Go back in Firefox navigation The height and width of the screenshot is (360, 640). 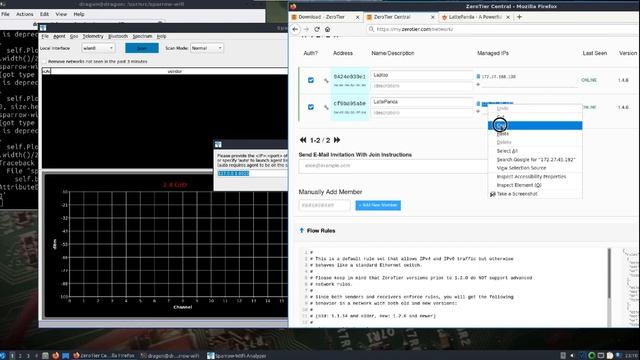coord(295,29)
